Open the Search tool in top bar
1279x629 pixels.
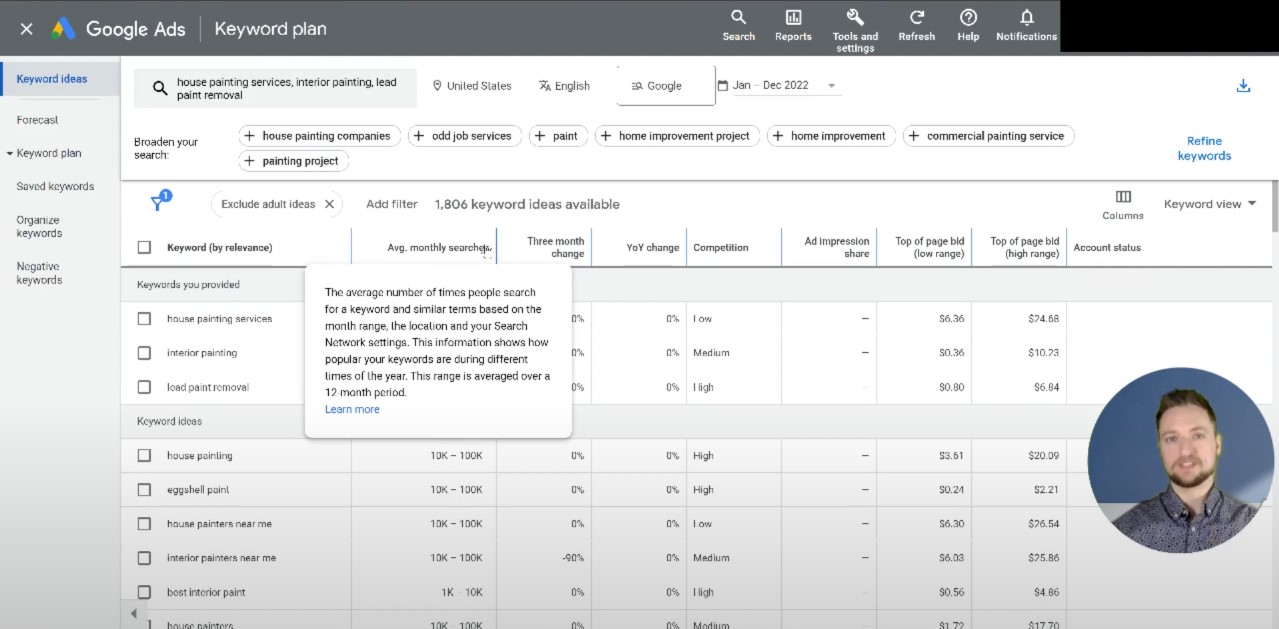(x=738, y=25)
